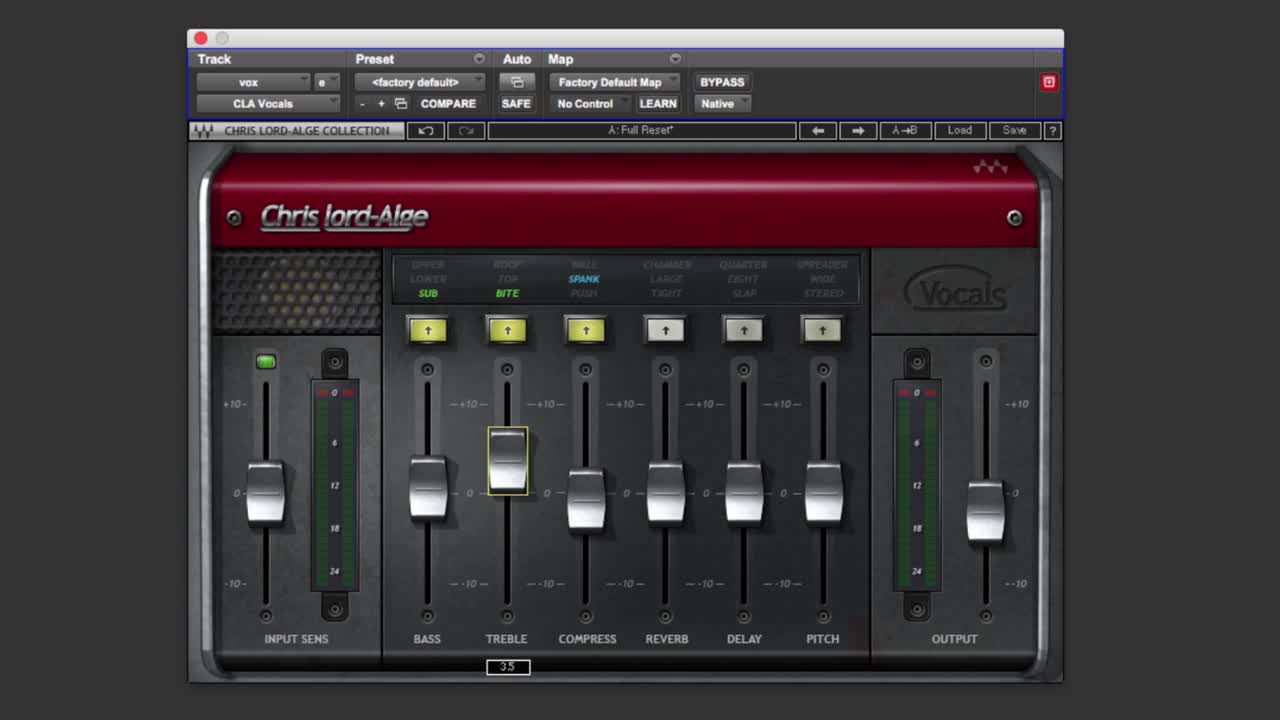Image resolution: width=1280 pixels, height=720 pixels.
Task: Click the A→B setup compare icon
Action: [905, 130]
